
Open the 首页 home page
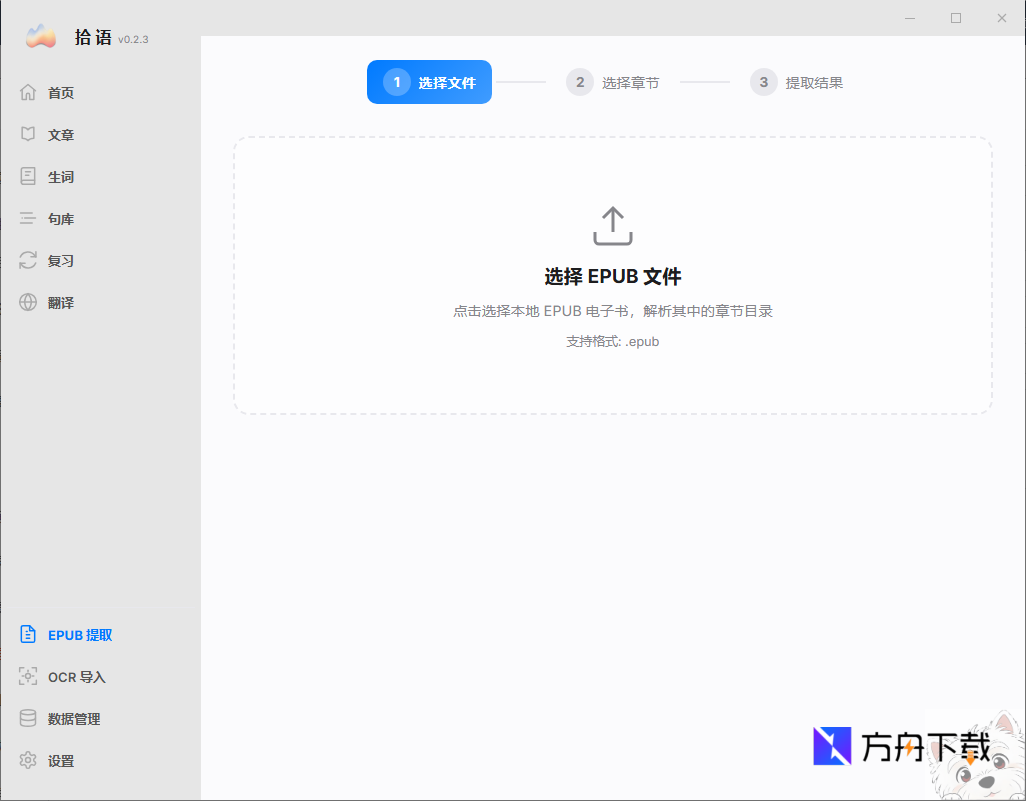coord(60,92)
